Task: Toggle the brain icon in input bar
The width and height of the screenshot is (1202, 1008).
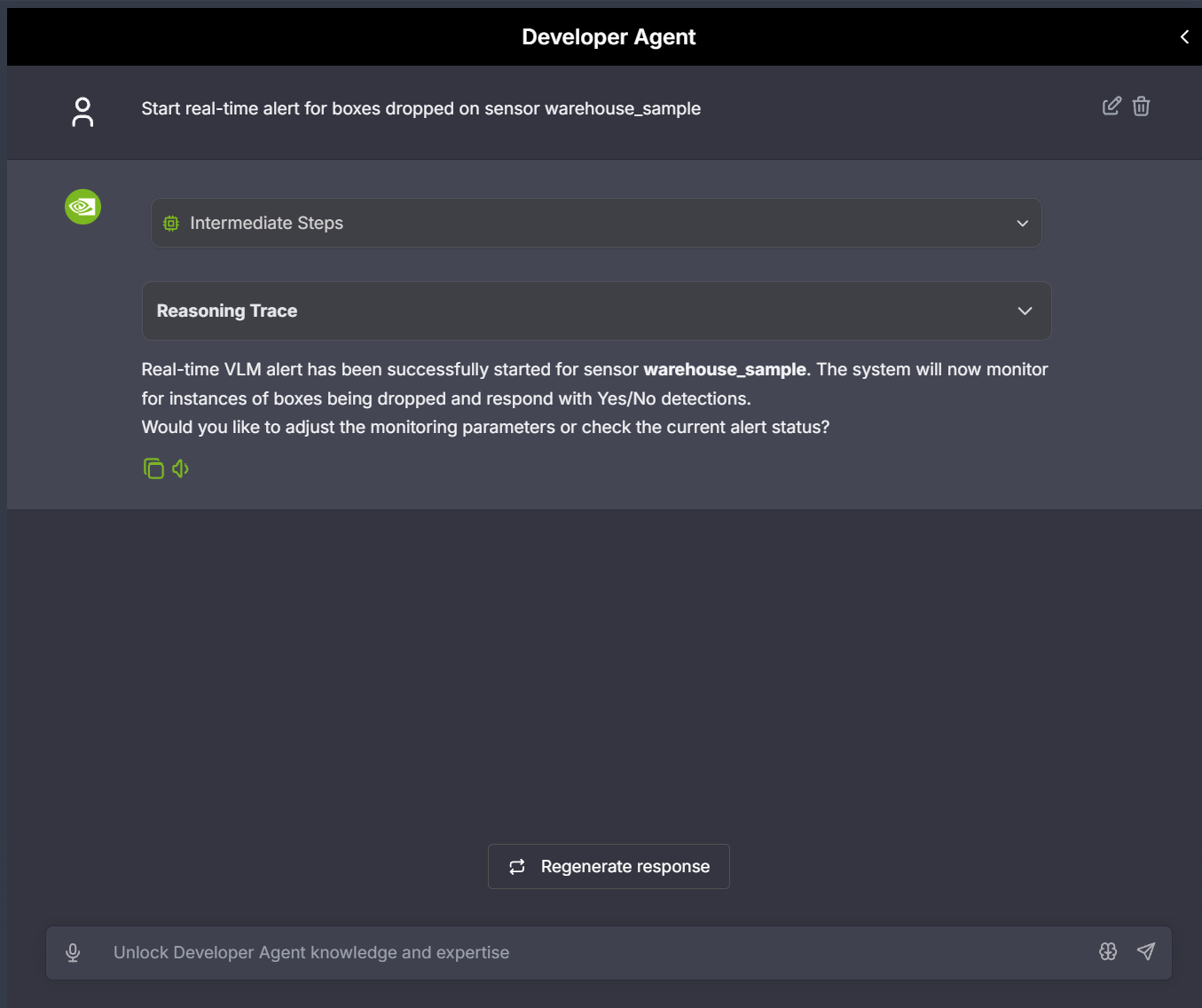Action: click(1108, 952)
